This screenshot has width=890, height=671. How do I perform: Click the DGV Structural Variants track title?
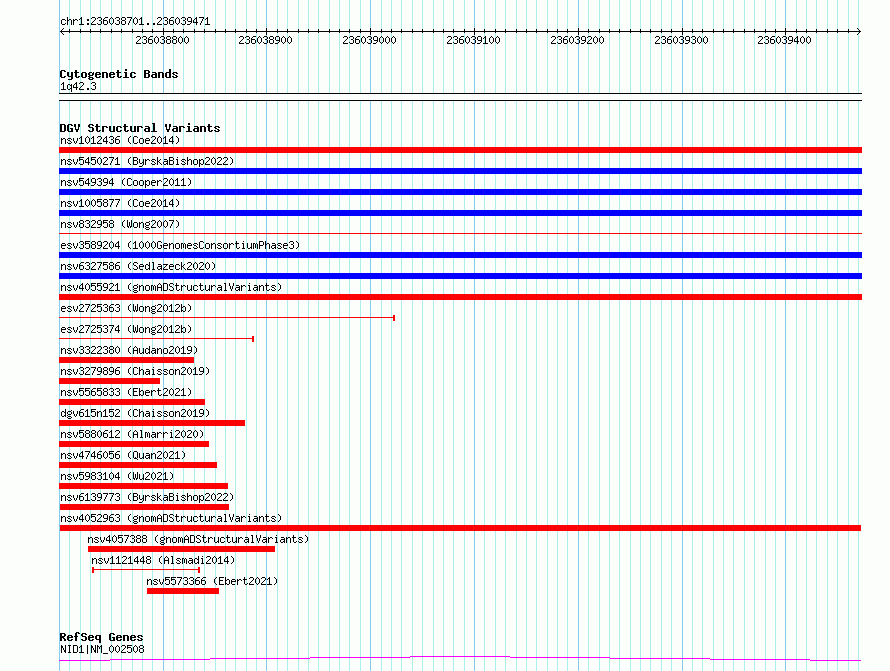pyautogui.click(x=140, y=128)
